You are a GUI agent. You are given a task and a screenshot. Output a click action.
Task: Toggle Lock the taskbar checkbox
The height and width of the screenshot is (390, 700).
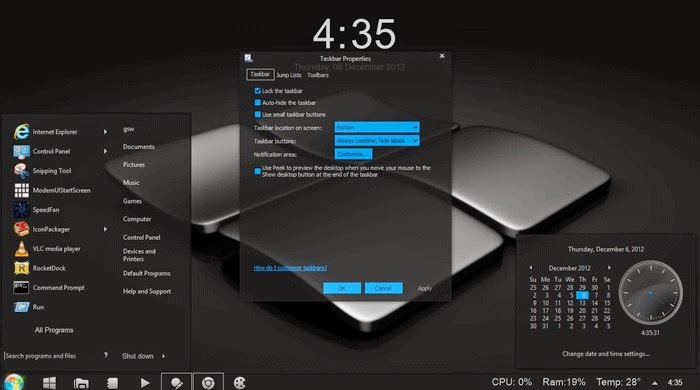(258, 91)
